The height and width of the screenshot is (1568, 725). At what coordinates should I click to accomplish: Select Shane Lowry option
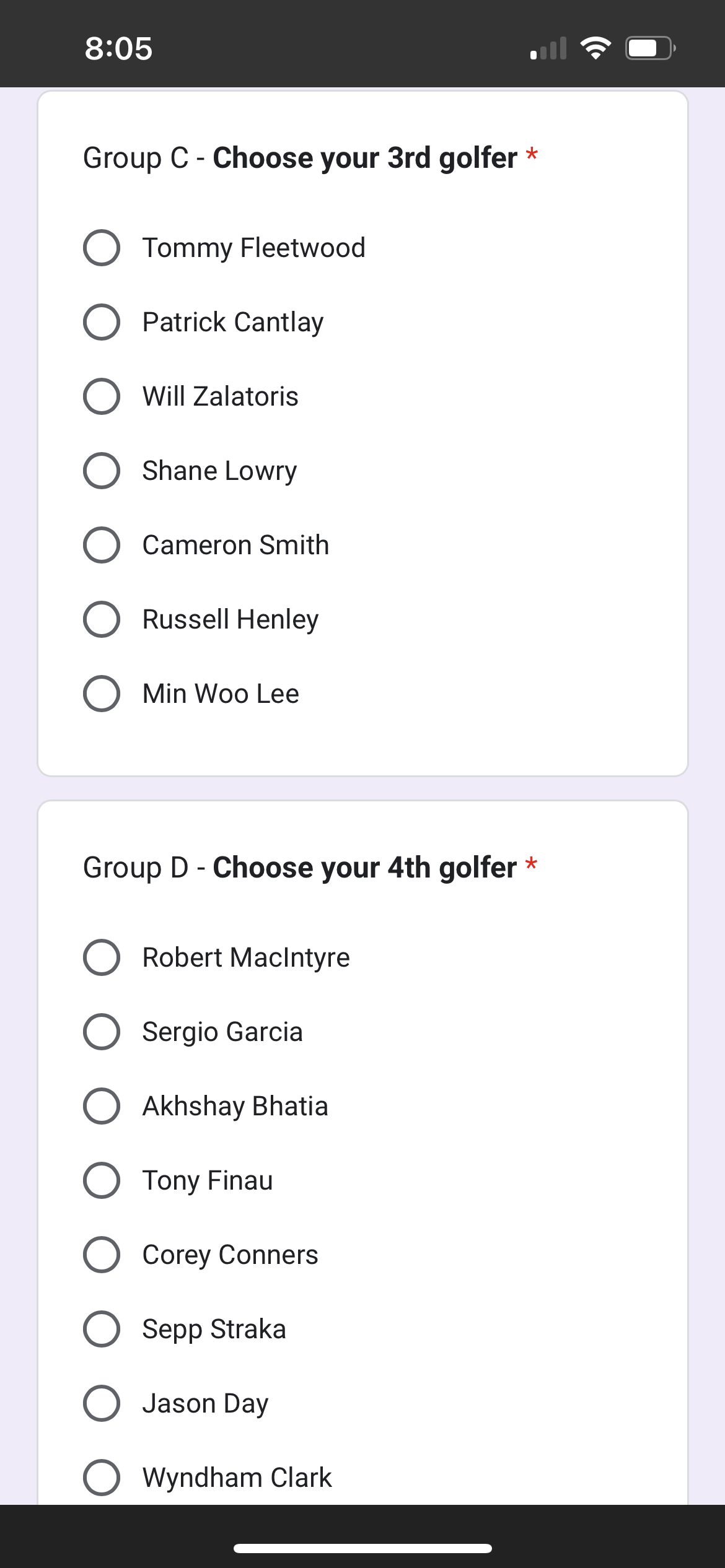(102, 471)
